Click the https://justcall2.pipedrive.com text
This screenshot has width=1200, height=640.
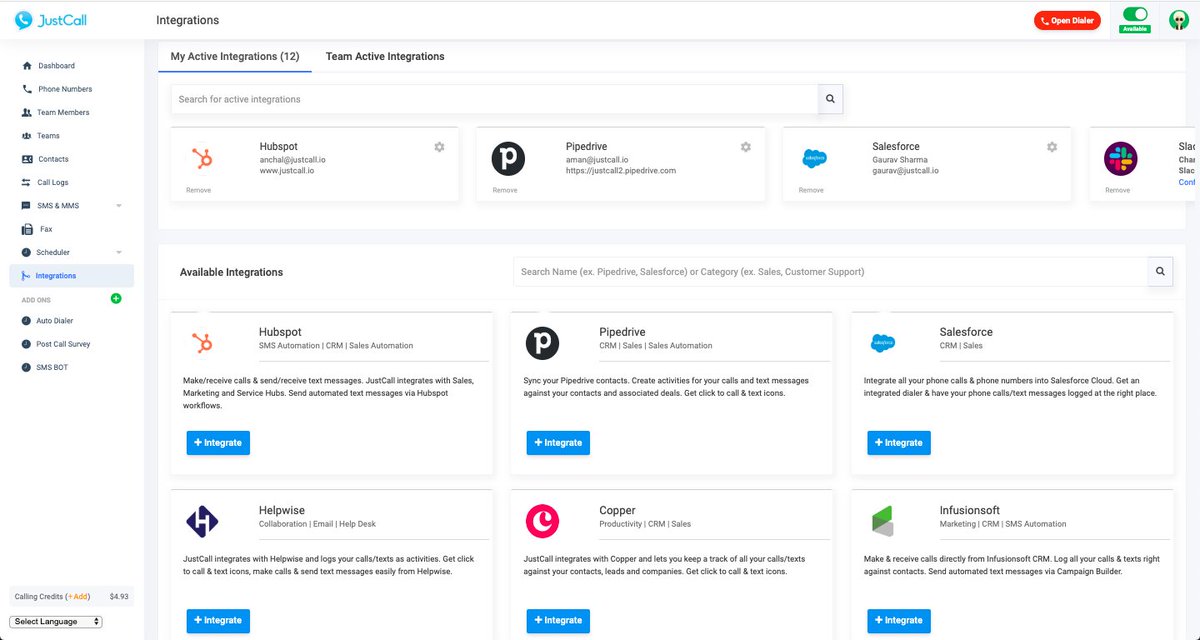621,171
